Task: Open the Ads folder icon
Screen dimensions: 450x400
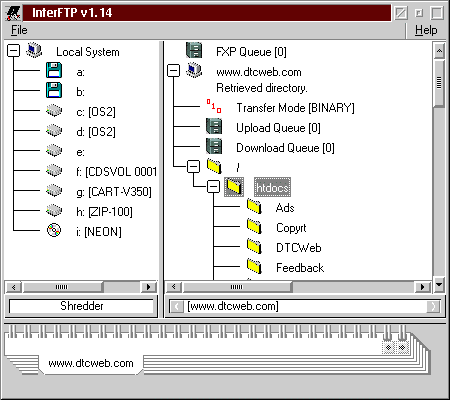Action: click(x=254, y=207)
